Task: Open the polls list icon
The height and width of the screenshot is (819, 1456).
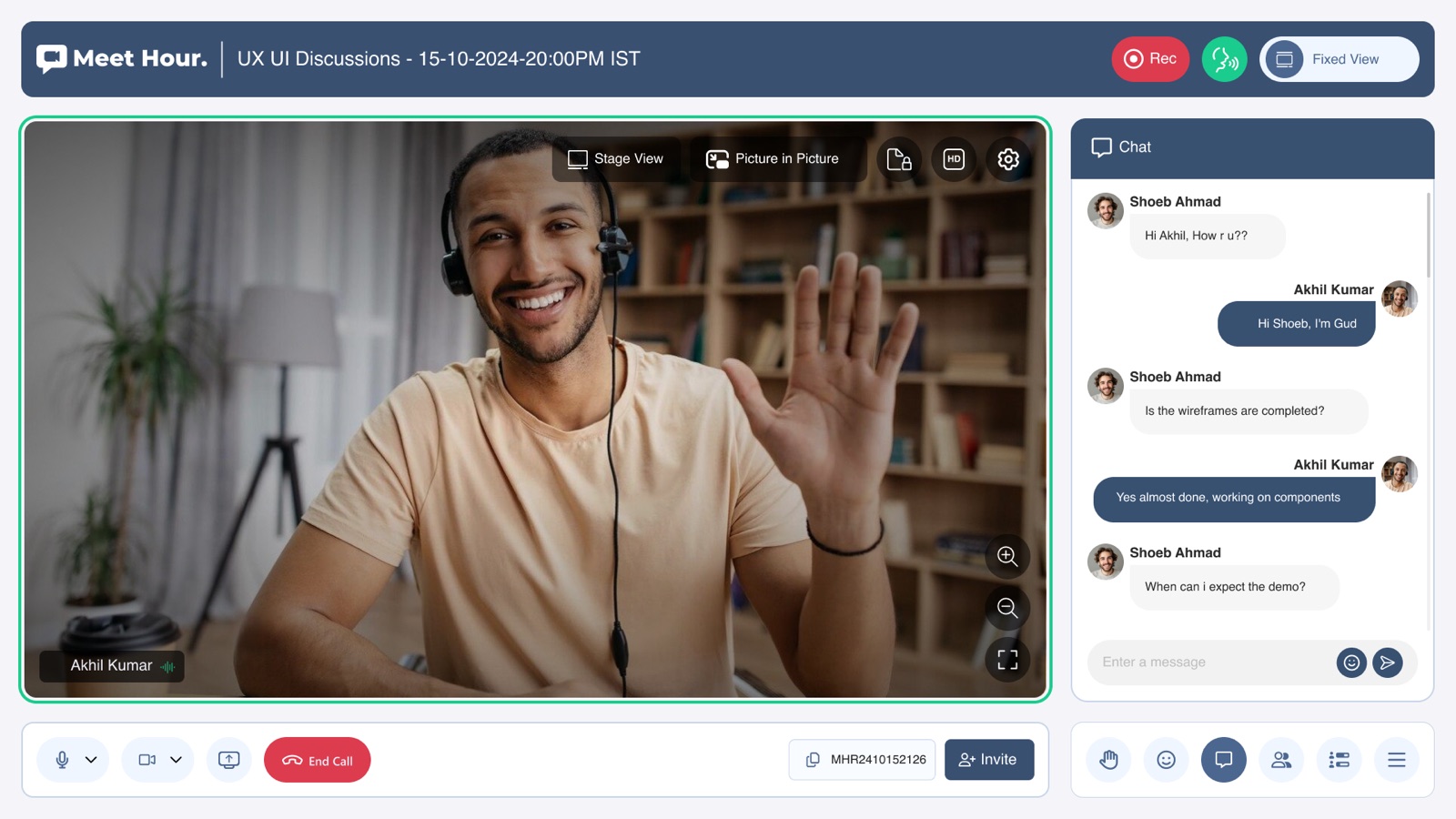Action: click(1339, 760)
